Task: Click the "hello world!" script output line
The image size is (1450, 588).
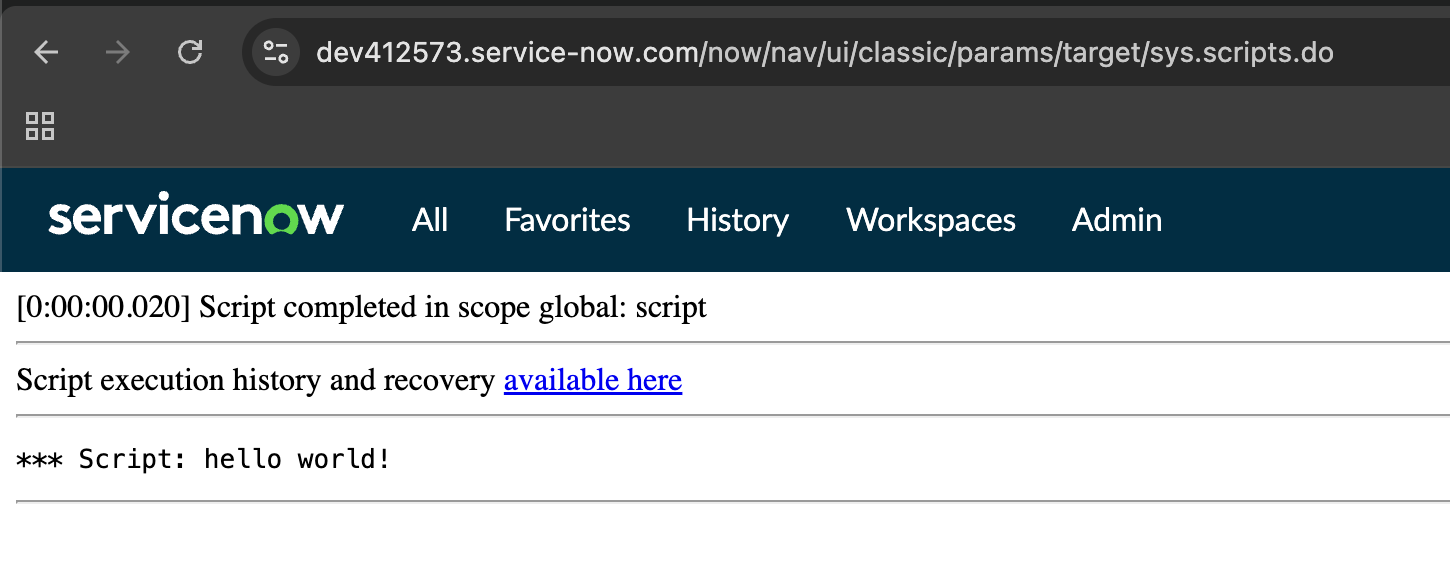Action: [204, 460]
